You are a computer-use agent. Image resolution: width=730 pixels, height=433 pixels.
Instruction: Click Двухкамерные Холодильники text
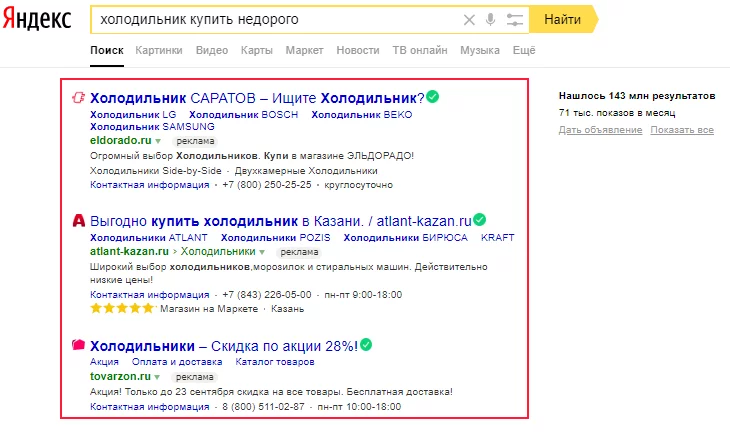pyautogui.click(x=306, y=171)
